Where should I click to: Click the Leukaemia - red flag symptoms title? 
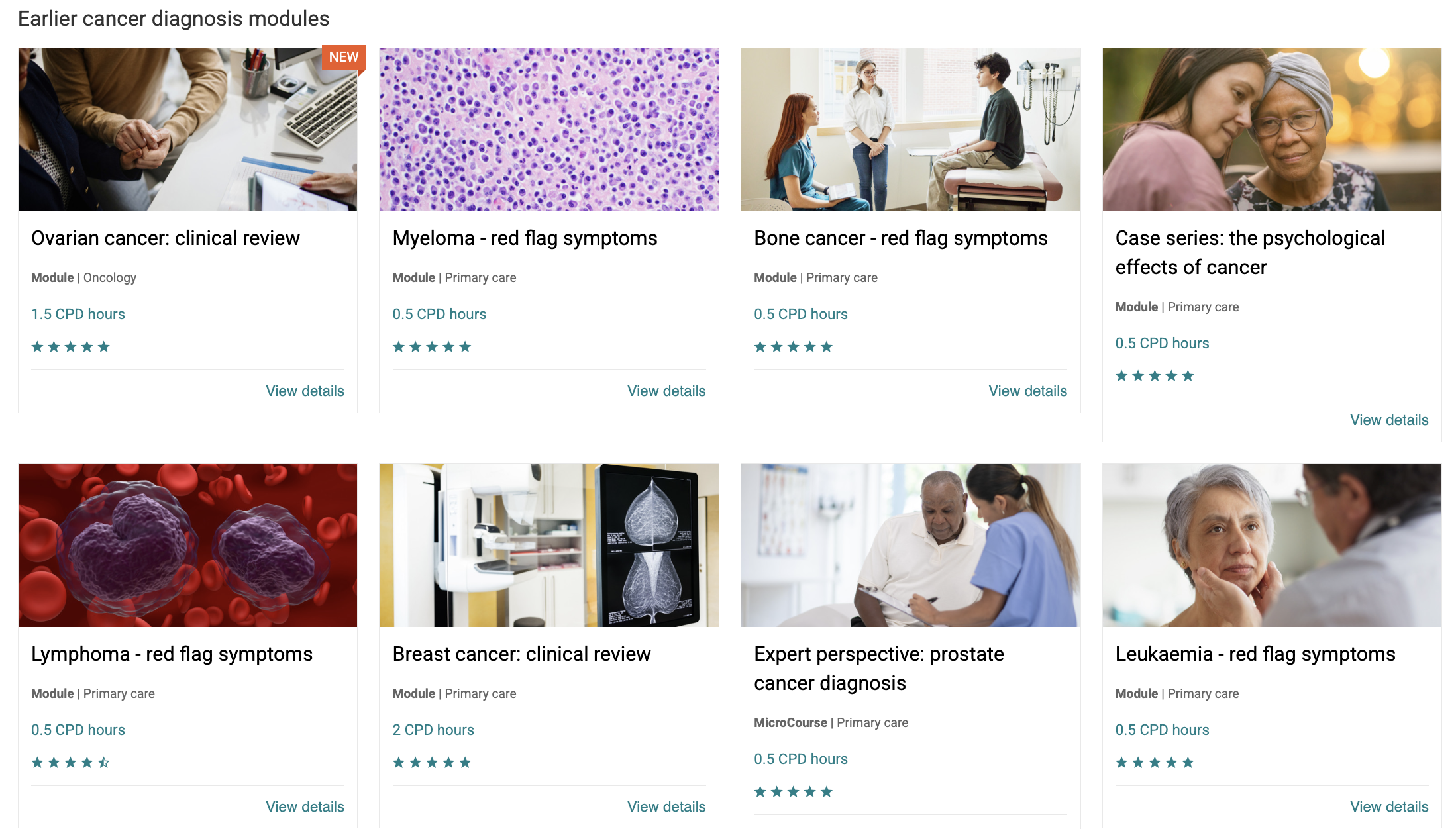pos(1255,654)
